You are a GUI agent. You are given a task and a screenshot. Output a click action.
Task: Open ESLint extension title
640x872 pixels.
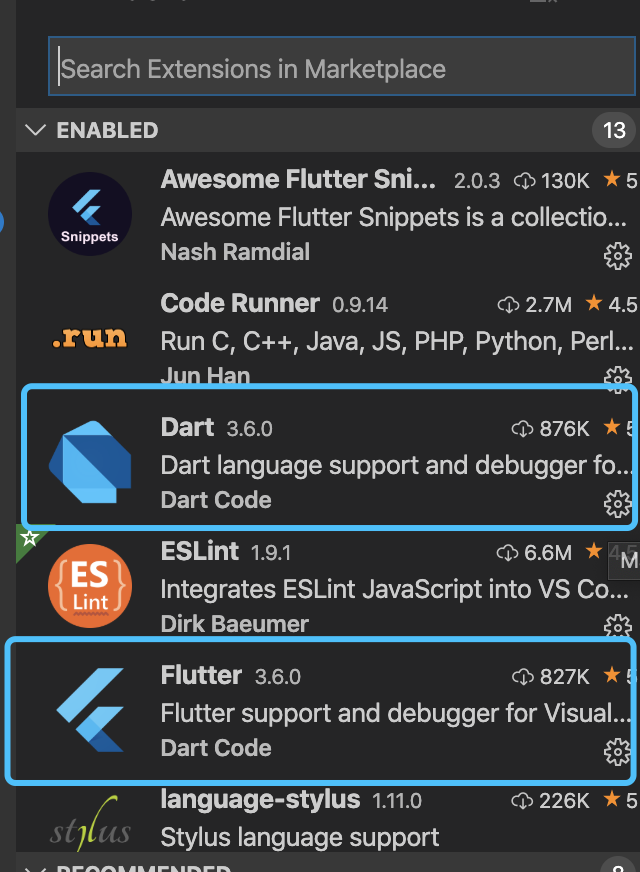200,551
